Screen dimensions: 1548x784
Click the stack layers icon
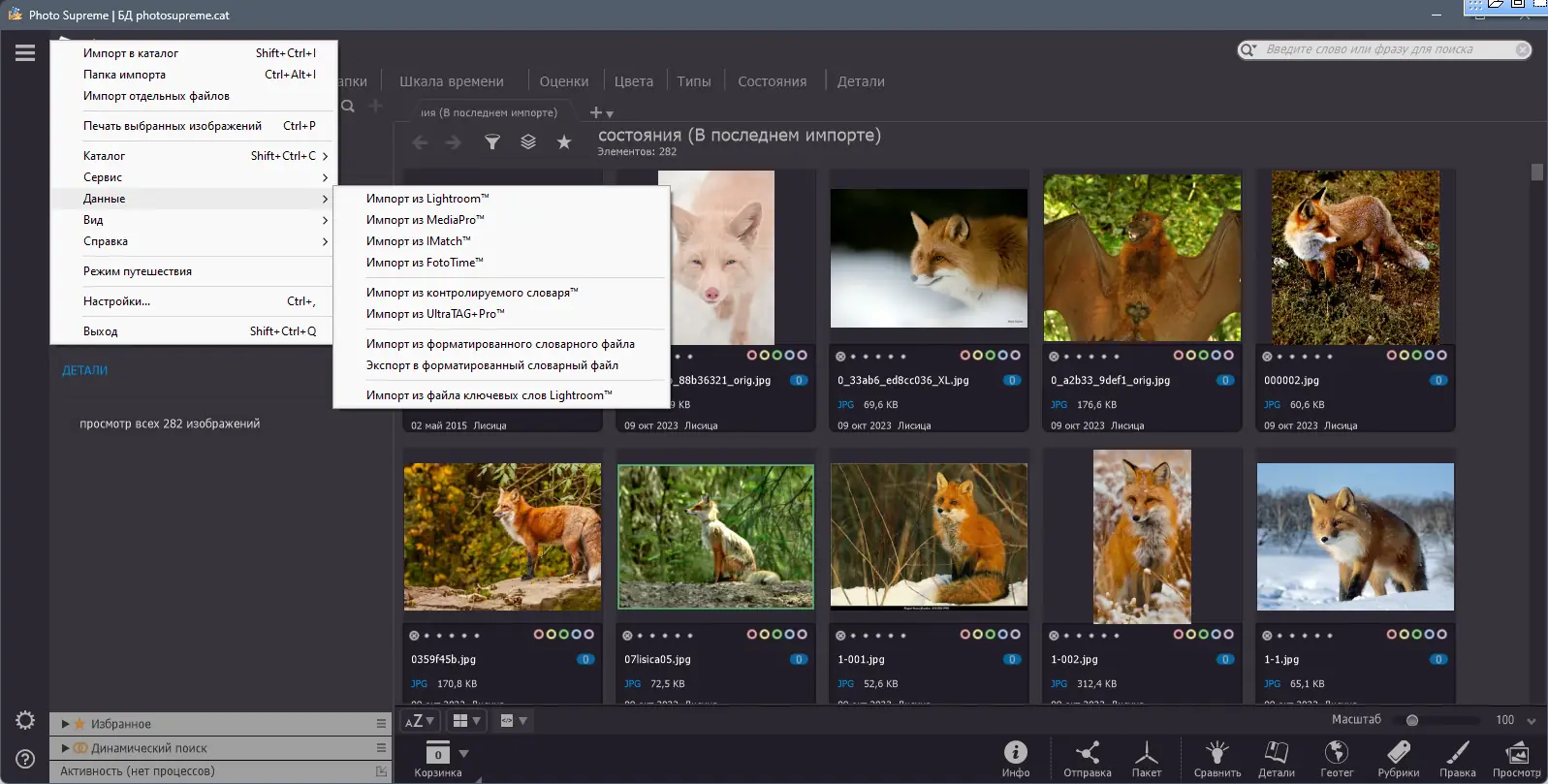click(528, 142)
